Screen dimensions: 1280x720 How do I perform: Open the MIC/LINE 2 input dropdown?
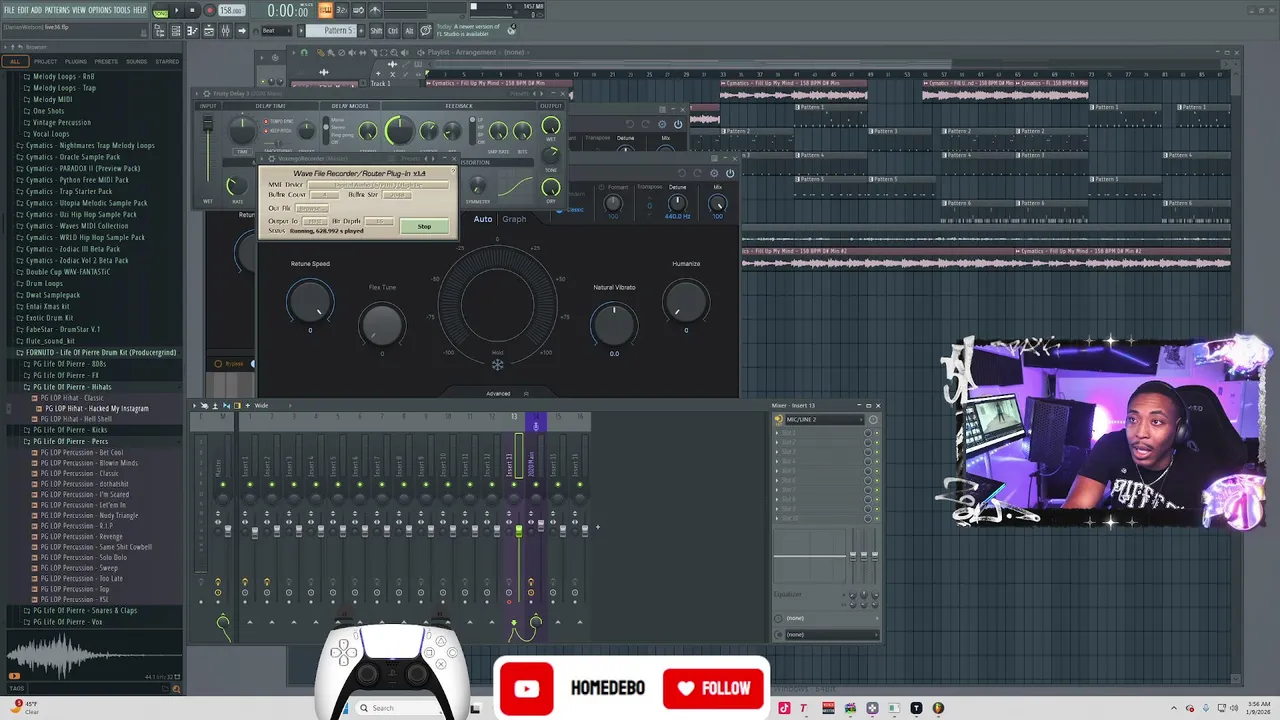[825, 419]
